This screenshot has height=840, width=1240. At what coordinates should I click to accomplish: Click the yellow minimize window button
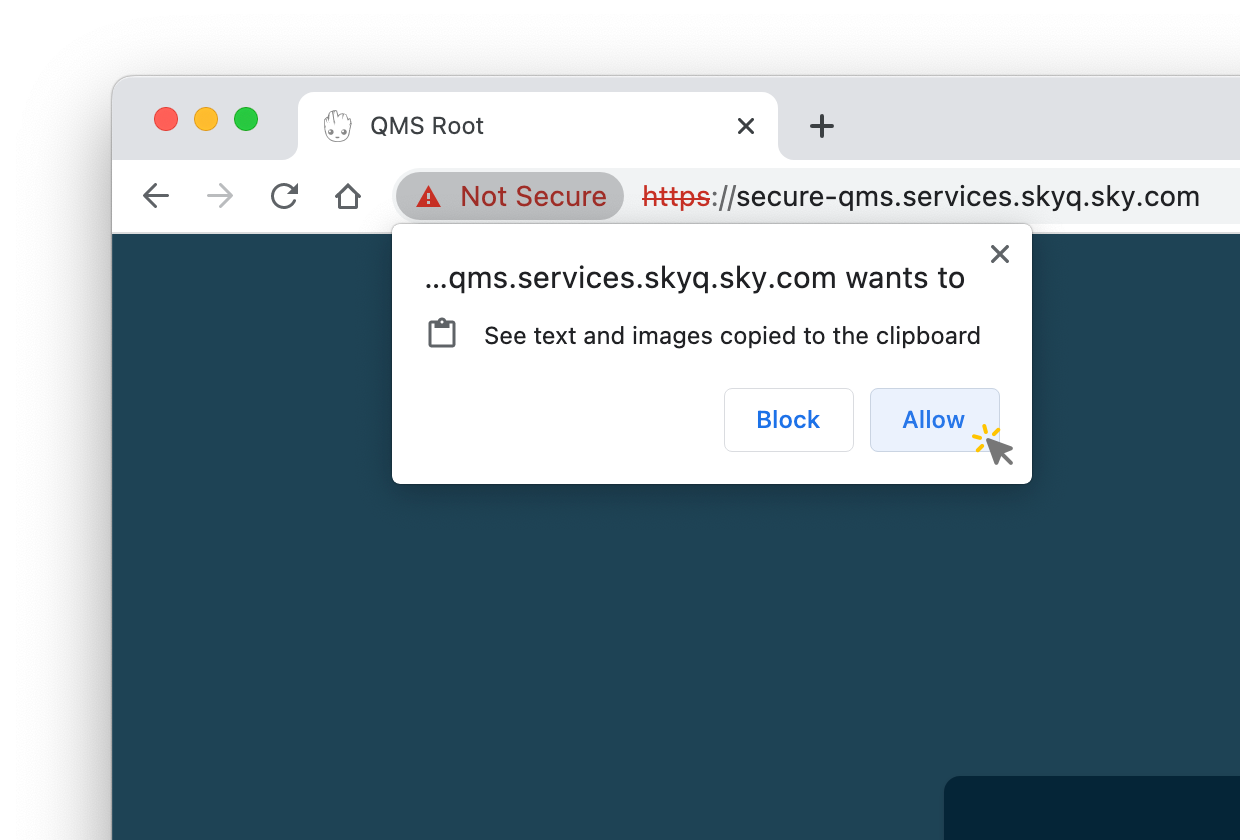pyautogui.click(x=206, y=119)
